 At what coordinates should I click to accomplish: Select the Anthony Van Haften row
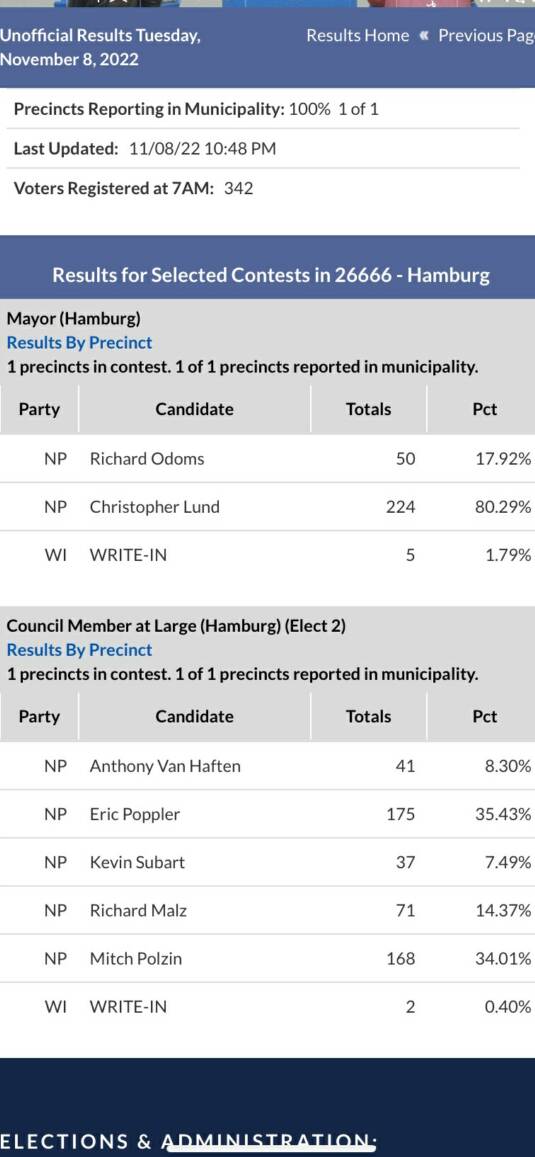click(267, 766)
